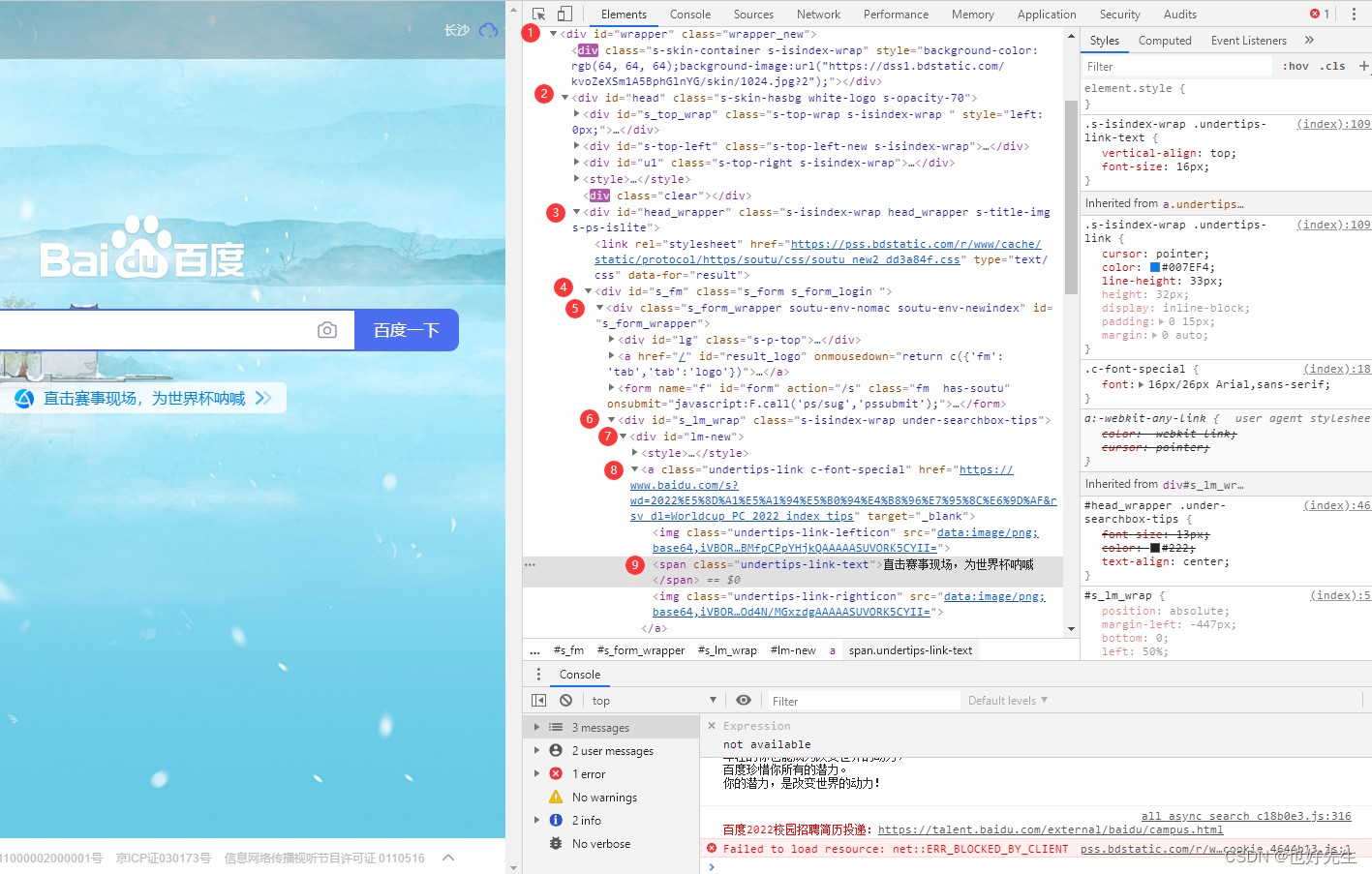The height and width of the screenshot is (874, 1372).
Task: Remove the live expression with X
Action: click(x=712, y=725)
